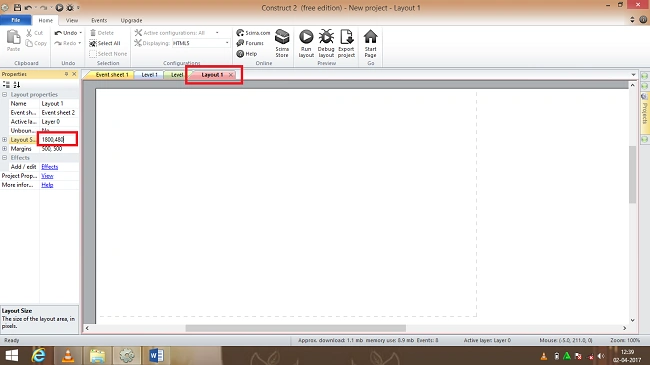The image size is (650, 365).
Task: Click the Save icon in title bar
Action: (17, 7)
